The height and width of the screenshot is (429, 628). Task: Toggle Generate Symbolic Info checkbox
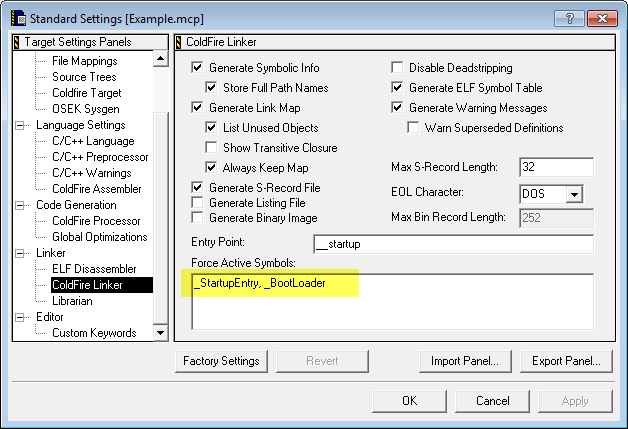197,67
